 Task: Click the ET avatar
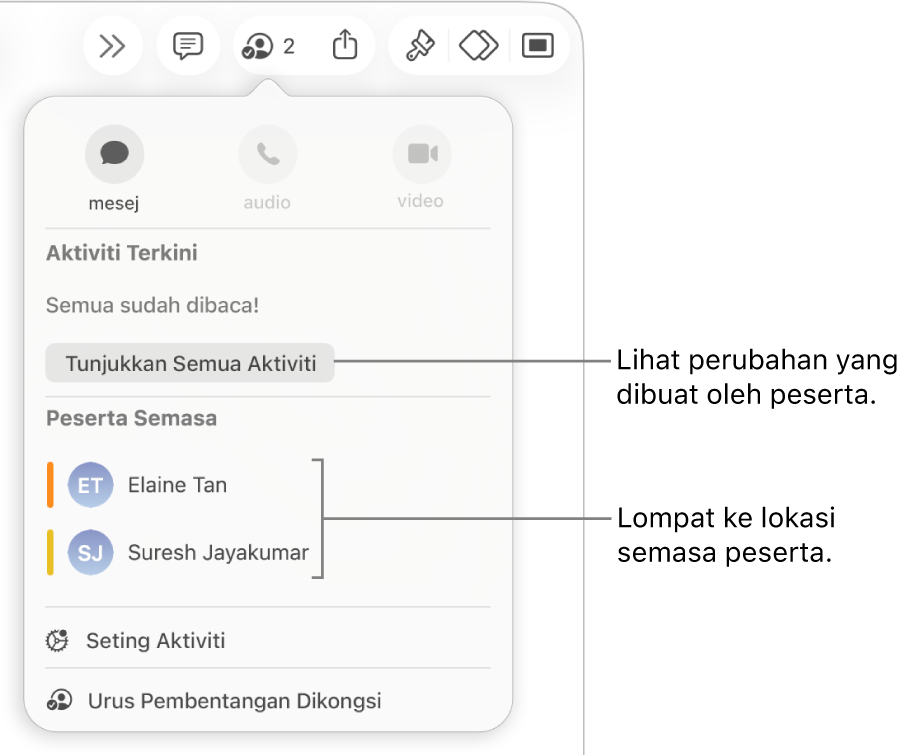point(90,485)
